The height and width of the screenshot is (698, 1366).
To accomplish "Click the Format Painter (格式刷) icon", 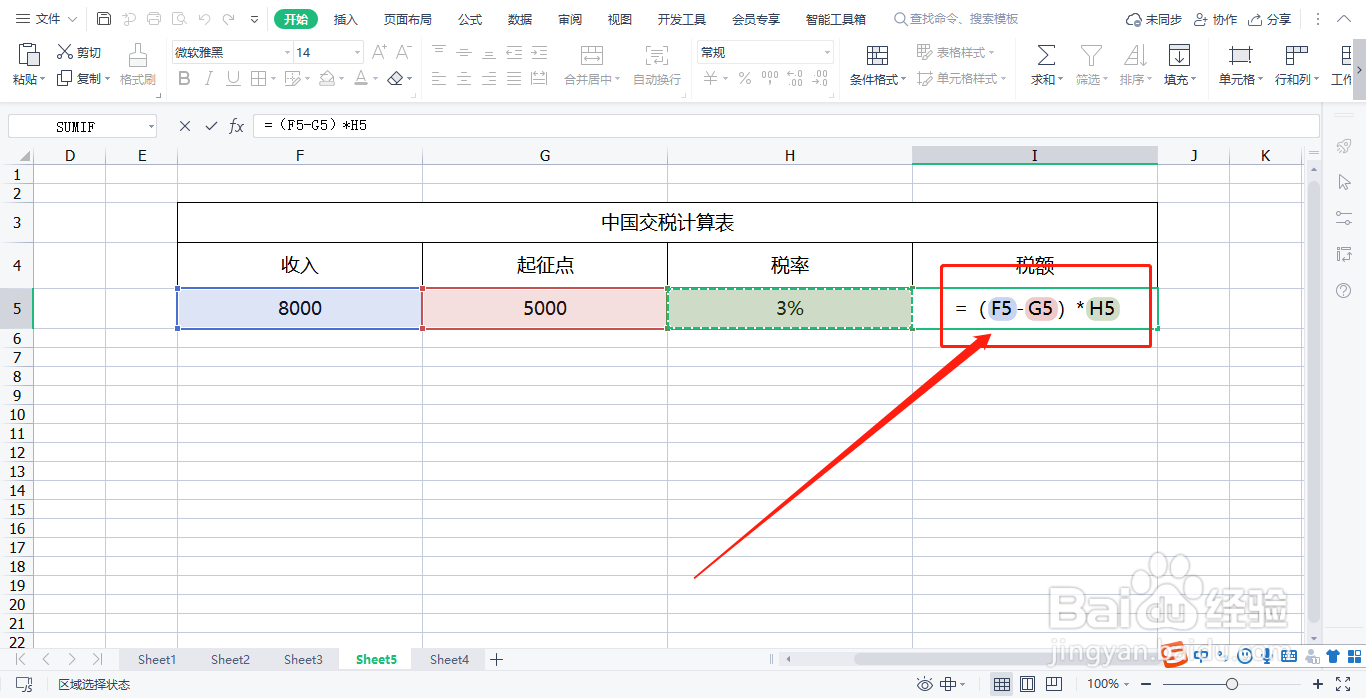I will point(137,63).
